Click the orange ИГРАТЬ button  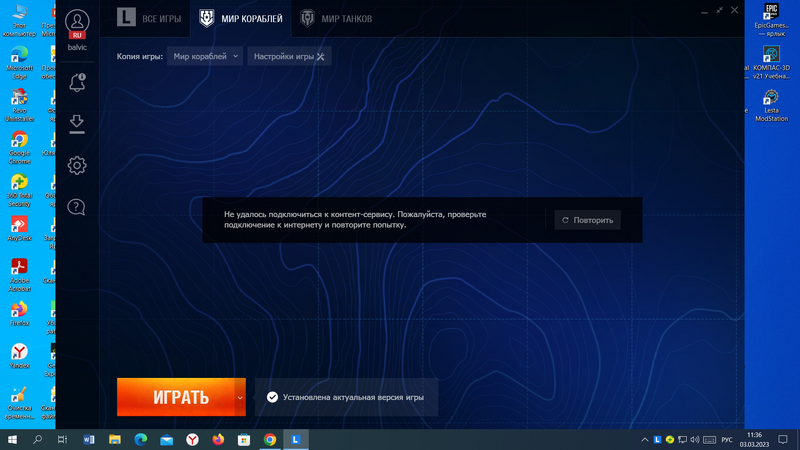[x=176, y=397]
